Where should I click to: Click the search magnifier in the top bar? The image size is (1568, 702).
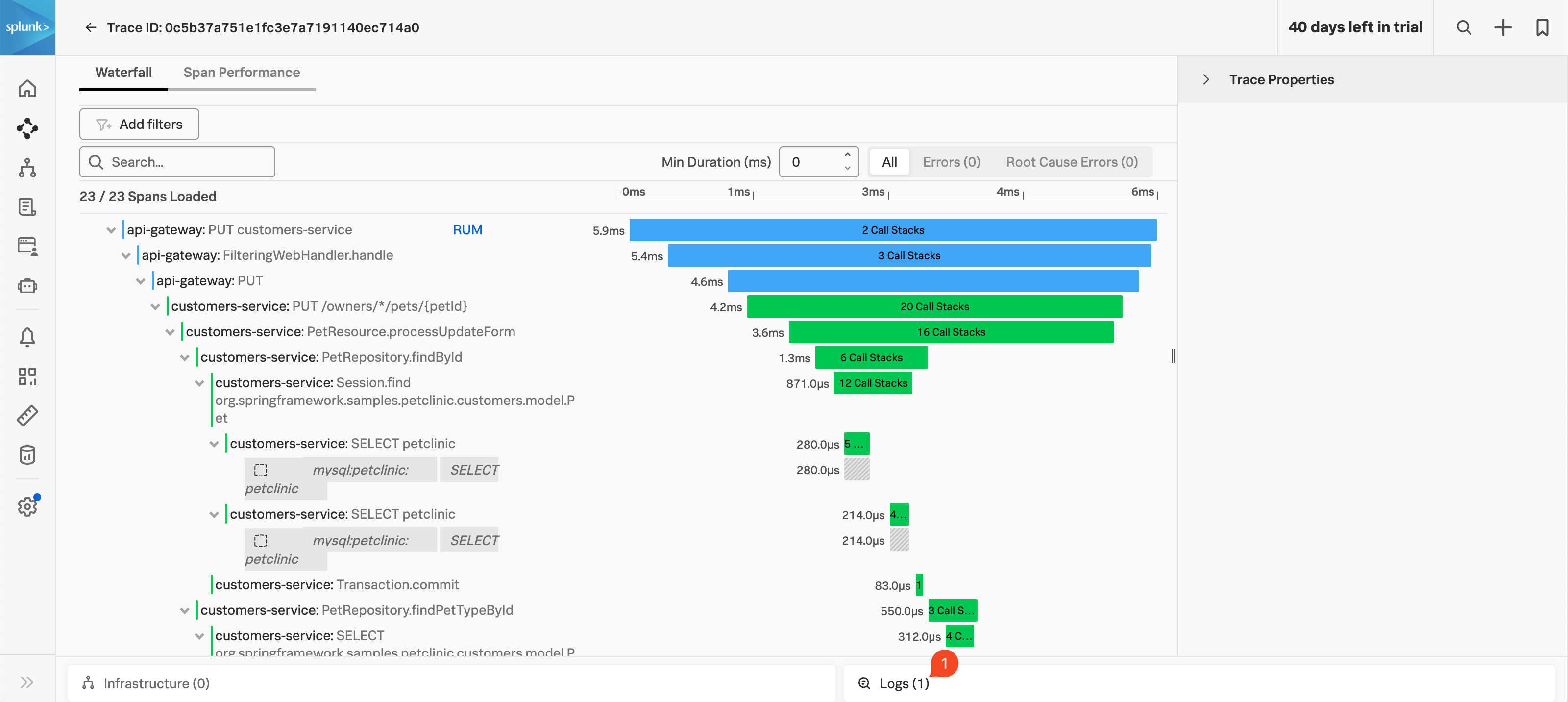[x=1464, y=27]
